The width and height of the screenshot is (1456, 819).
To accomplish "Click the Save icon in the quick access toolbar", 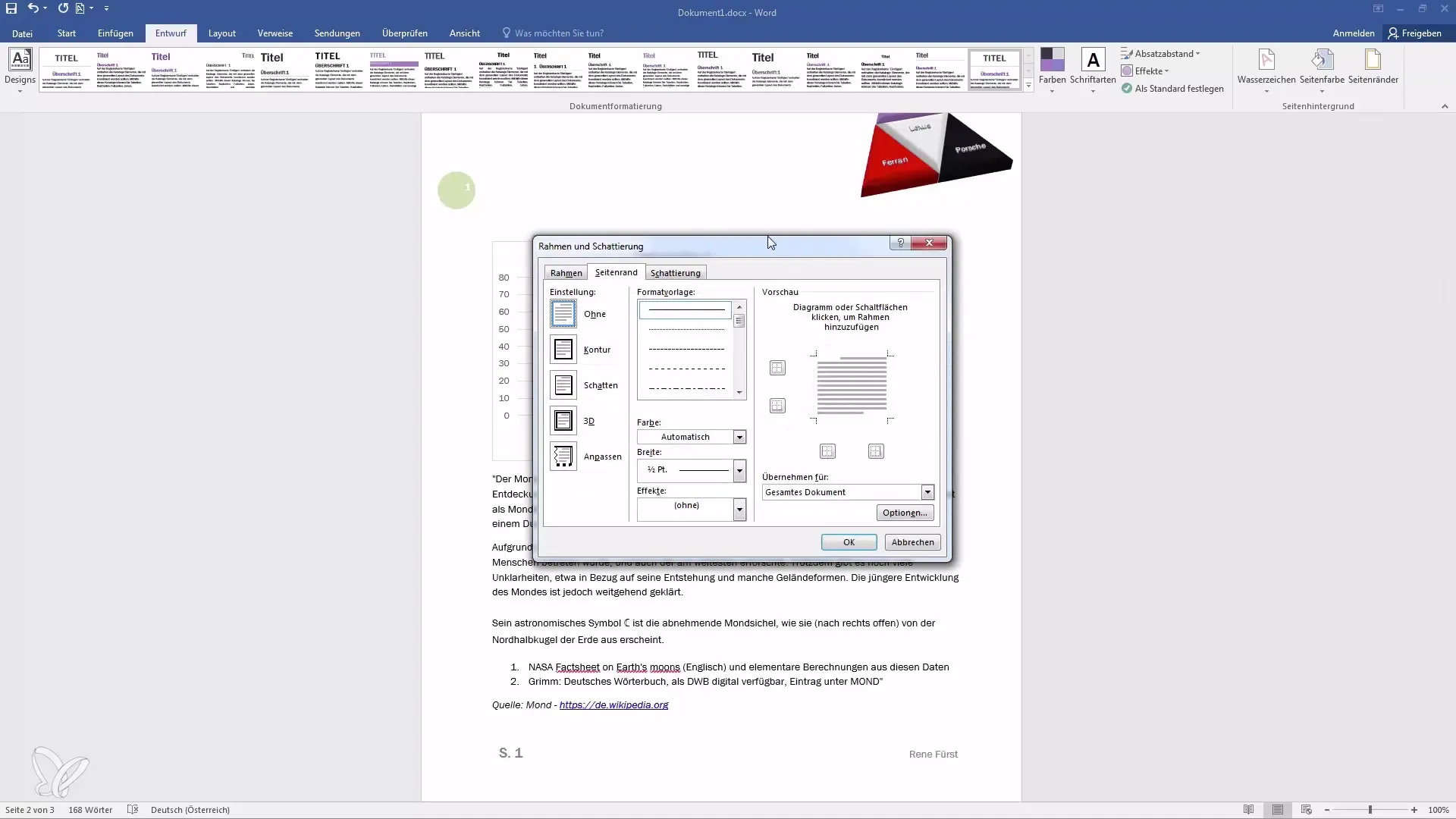I will point(11,8).
